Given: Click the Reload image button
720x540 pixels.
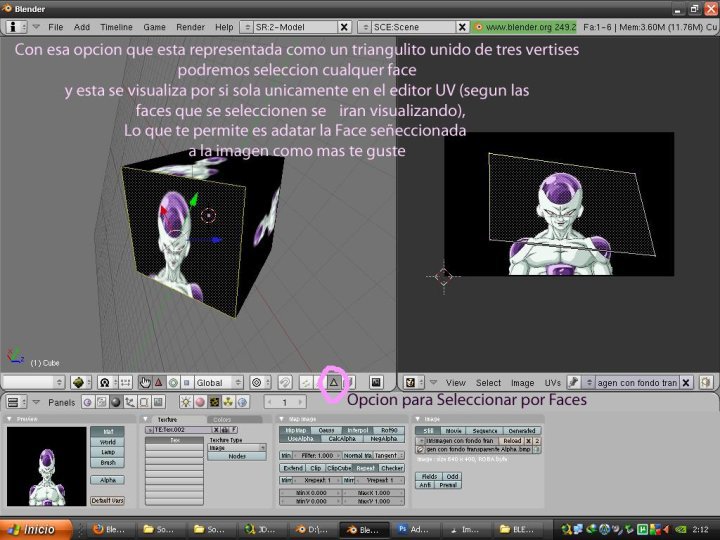Looking at the screenshot, I should [x=512, y=440].
